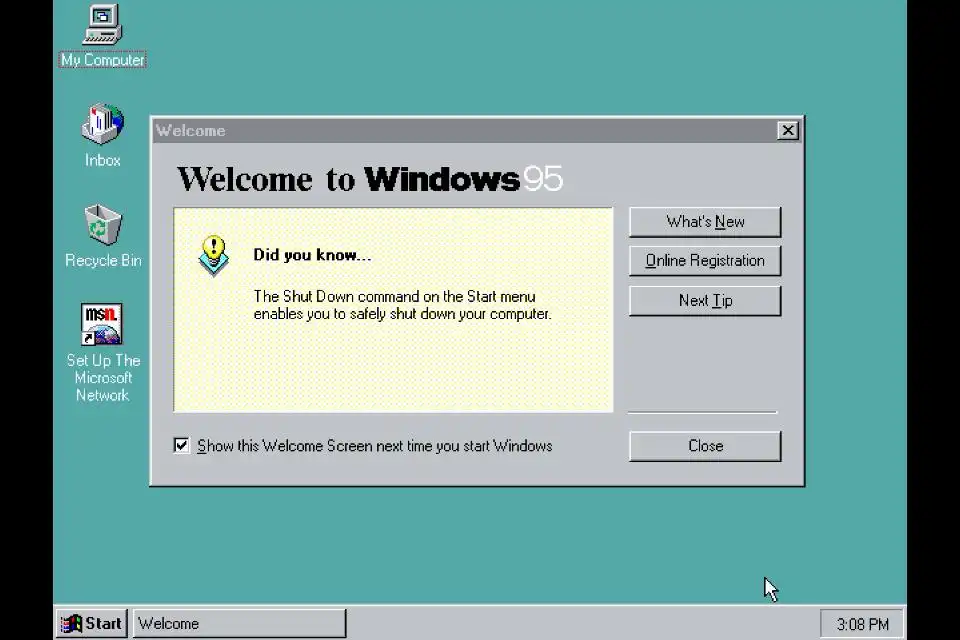
Task: Click the Close button in Welcome dialog
Action: [x=705, y=446]
